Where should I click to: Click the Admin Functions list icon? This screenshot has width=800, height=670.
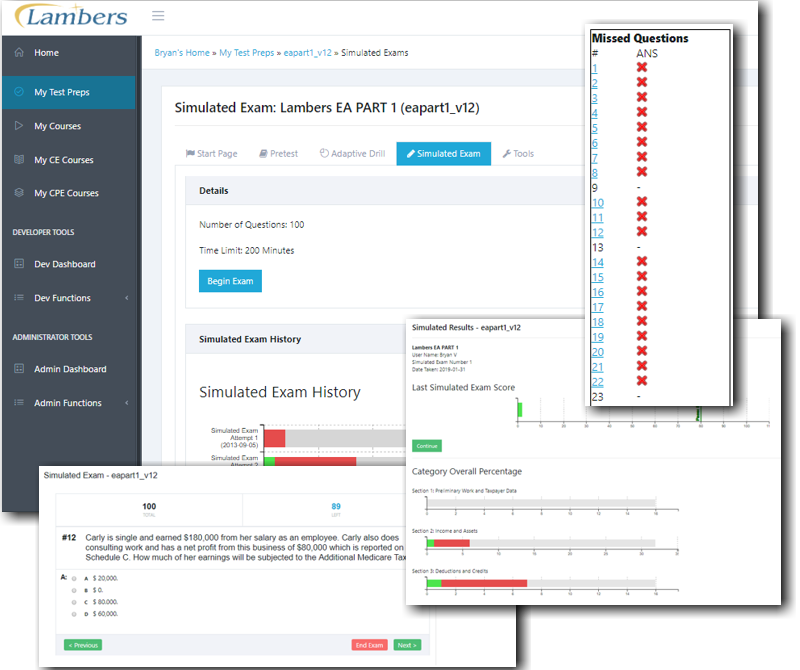19,403
